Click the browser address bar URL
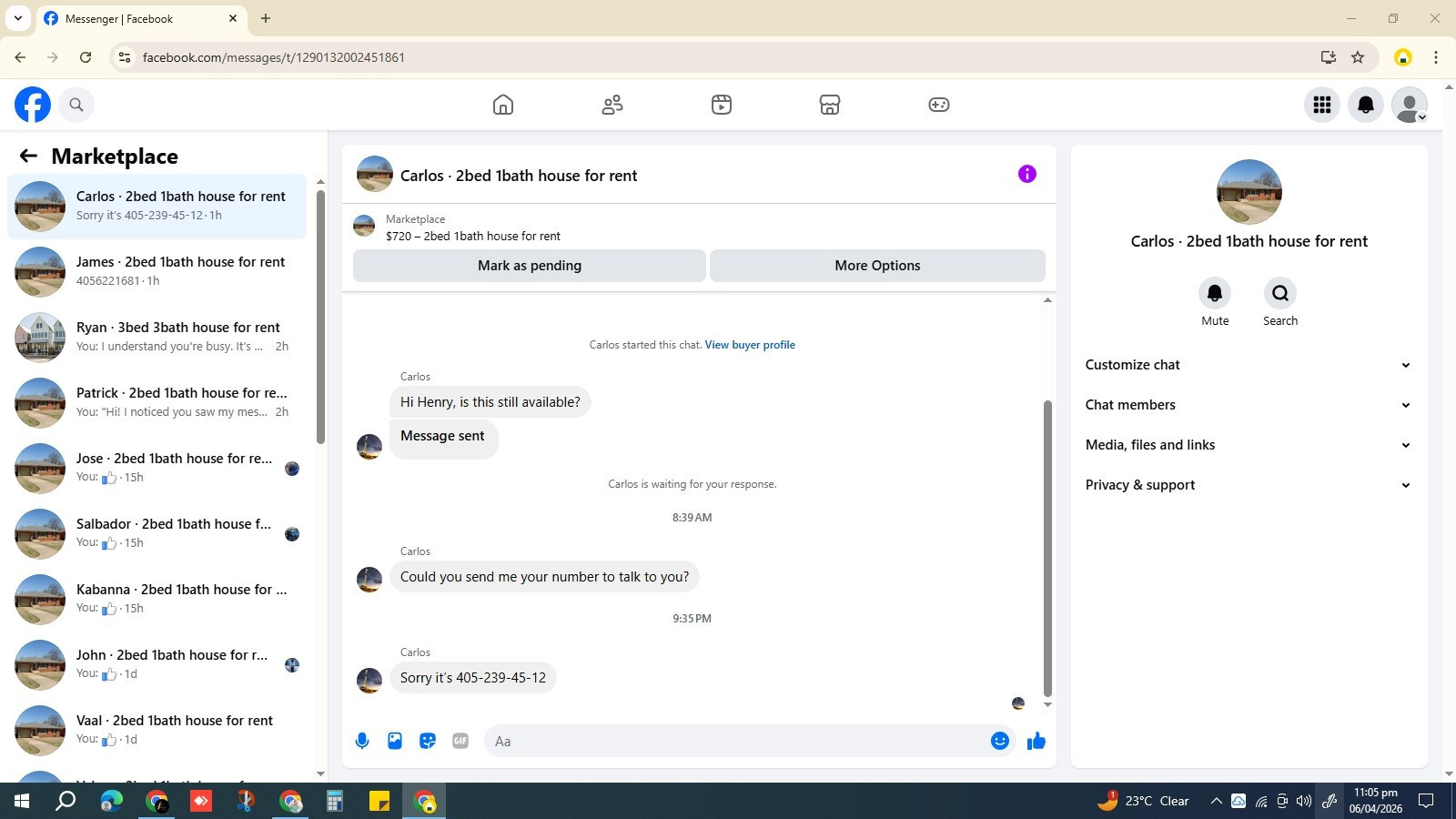The height and width of the screenshot is (819, 1456). point(274,57)
